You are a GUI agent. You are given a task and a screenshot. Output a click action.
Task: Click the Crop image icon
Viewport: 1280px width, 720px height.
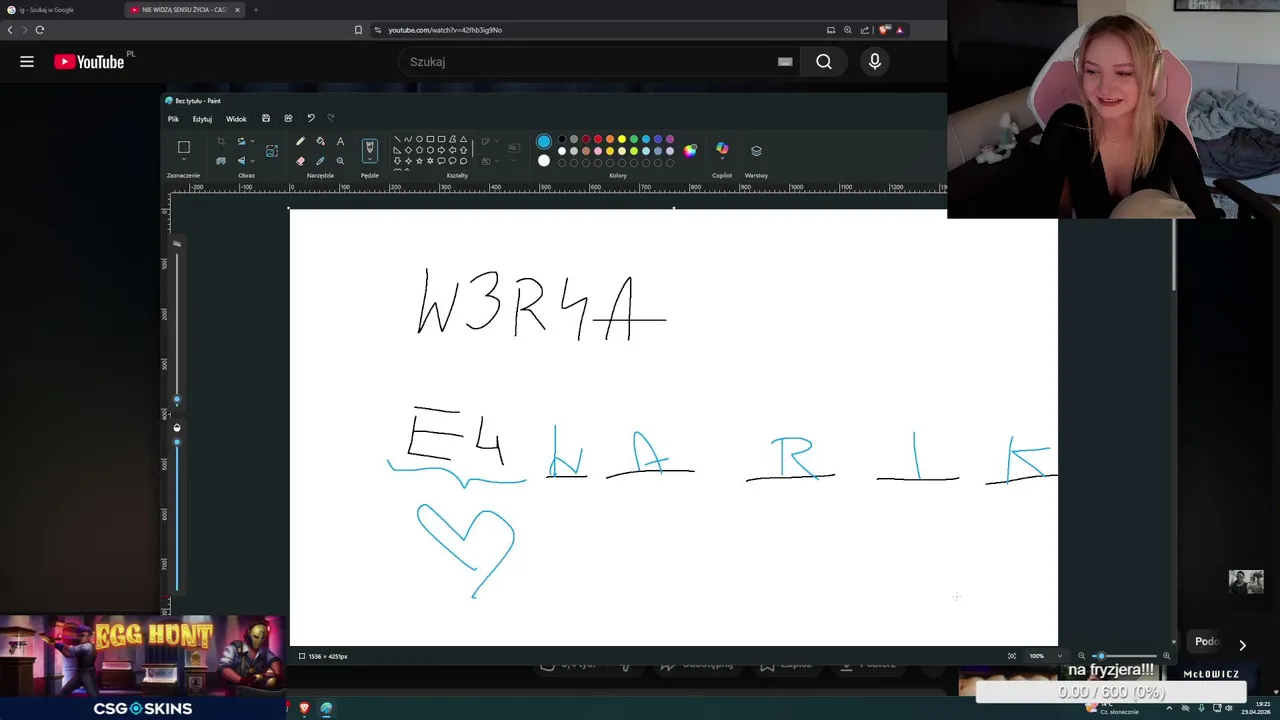(221, 141)
